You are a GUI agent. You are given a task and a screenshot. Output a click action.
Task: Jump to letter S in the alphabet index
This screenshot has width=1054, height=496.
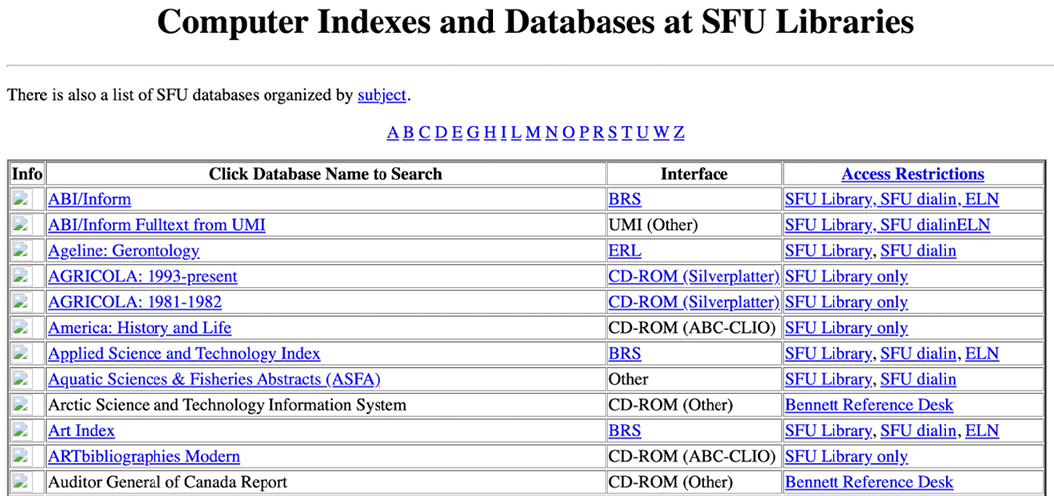(x=612, y=132)
